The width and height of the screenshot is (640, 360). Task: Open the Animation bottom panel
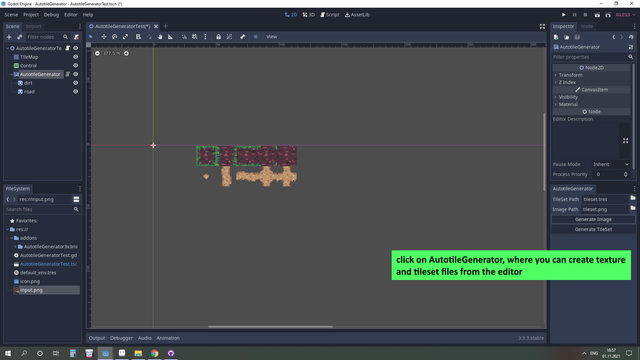click(168, 338)
